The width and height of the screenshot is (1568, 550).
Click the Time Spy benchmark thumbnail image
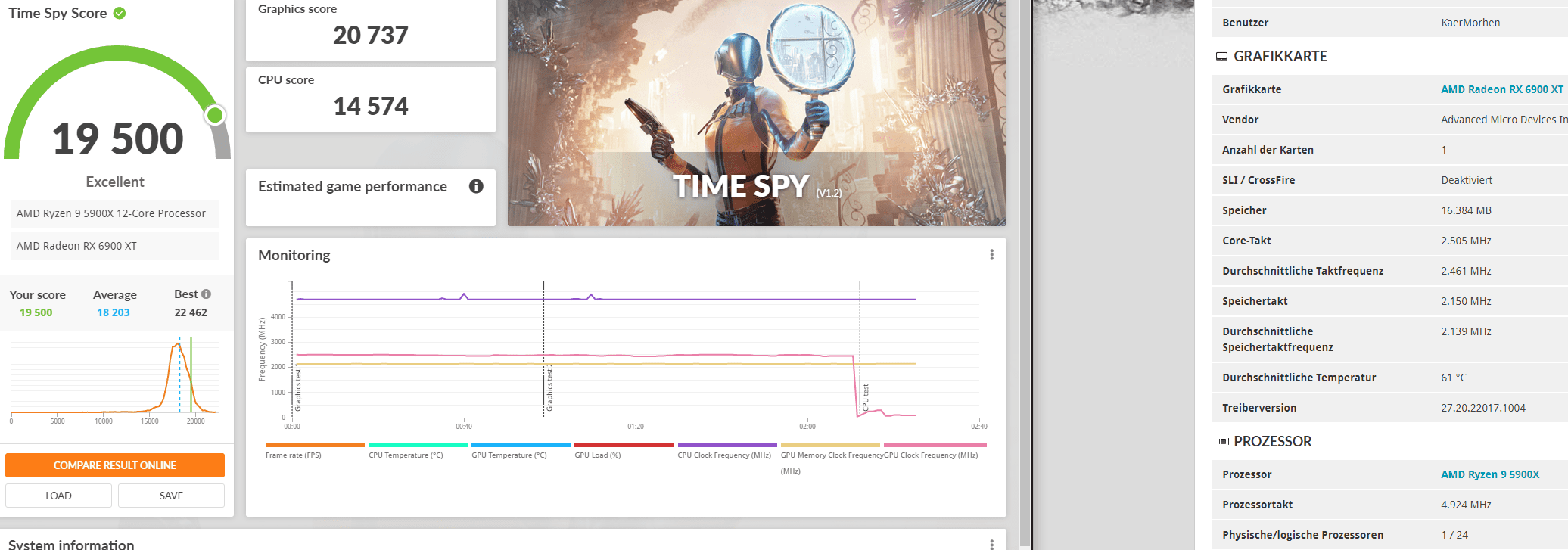pyautogui.click(x=757, y=113)
